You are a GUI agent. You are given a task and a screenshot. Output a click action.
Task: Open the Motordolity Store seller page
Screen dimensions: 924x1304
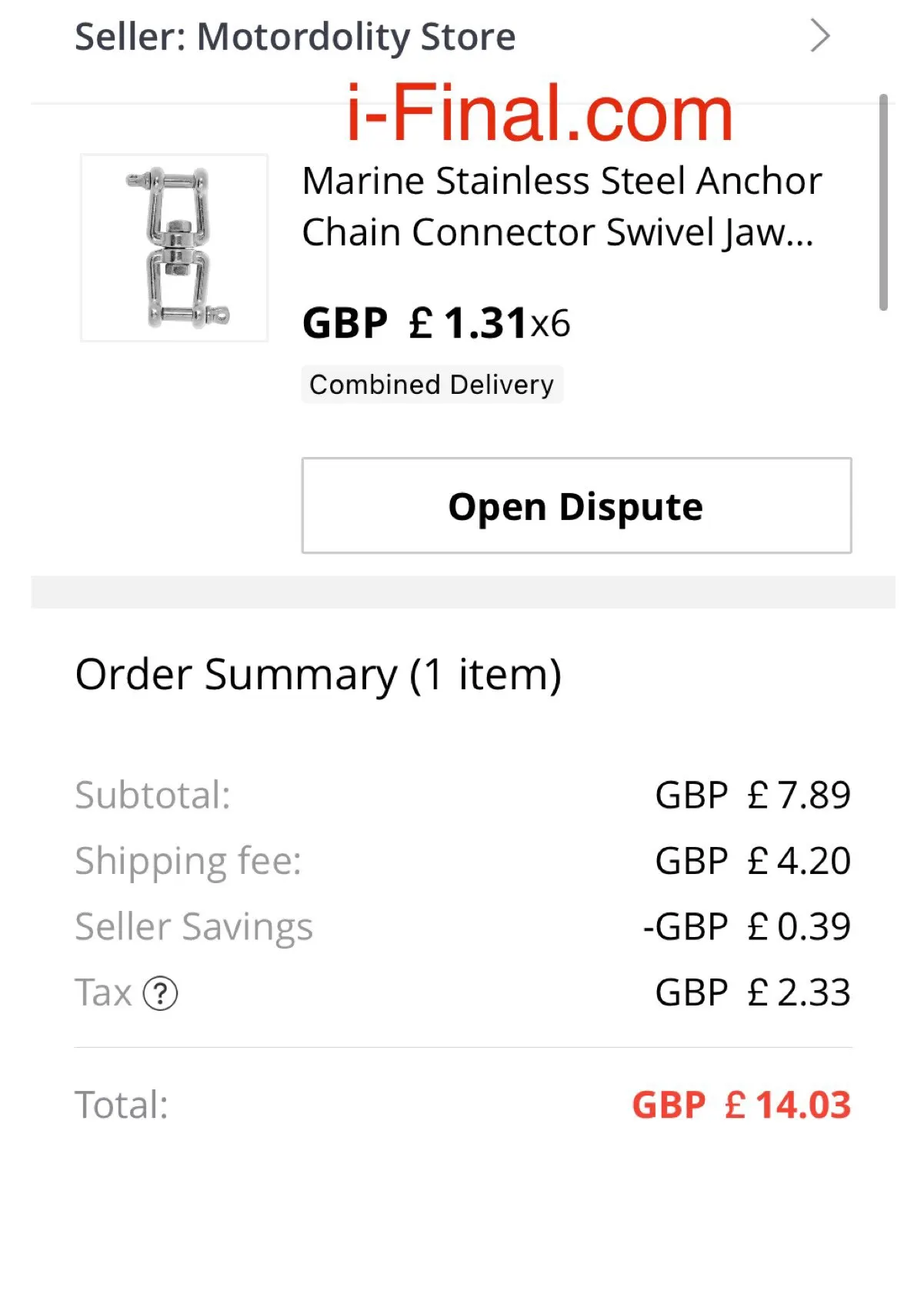pyautogui.click(x=295, y=37)
